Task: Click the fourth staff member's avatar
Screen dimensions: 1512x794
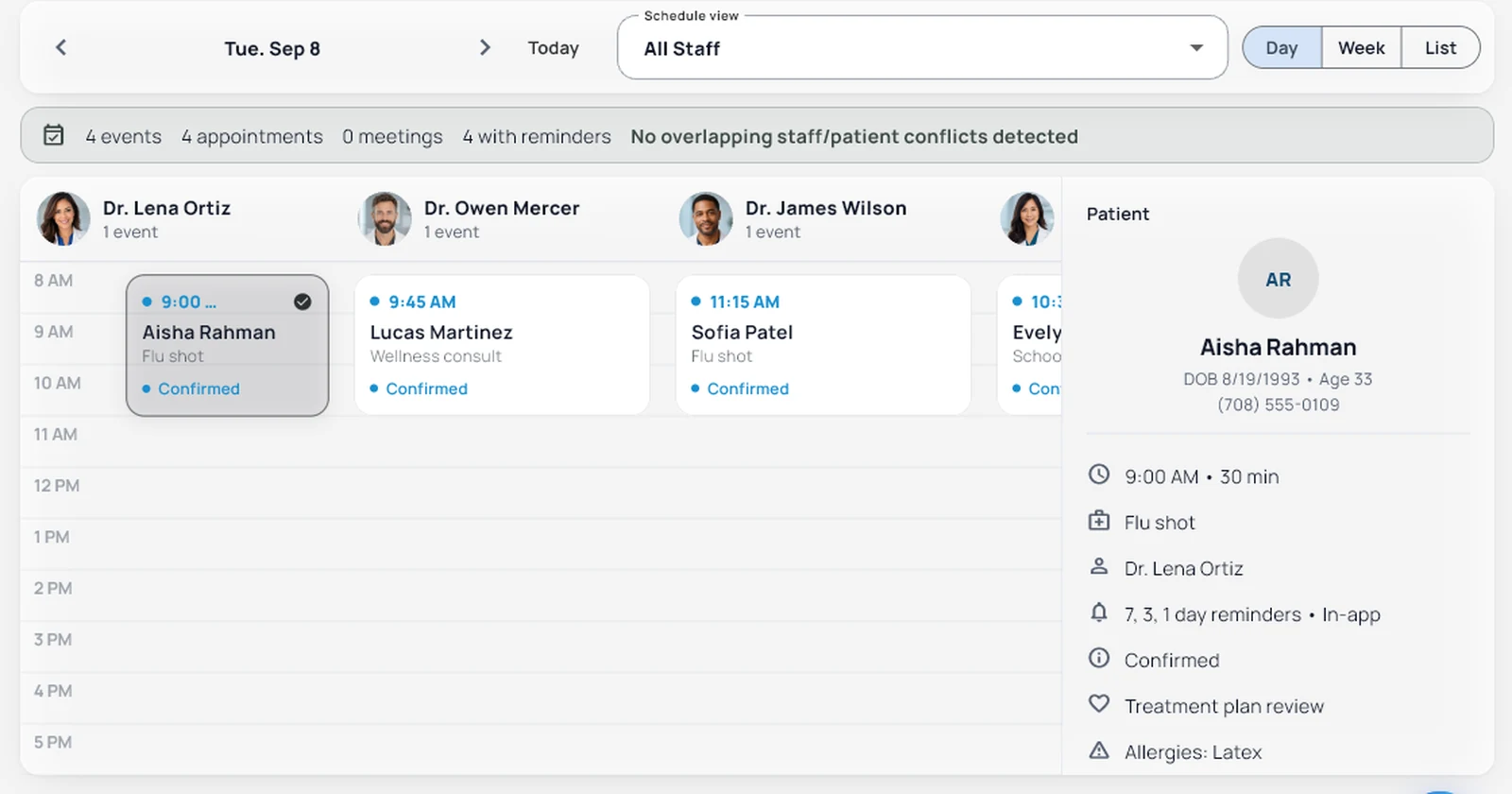Action: click(1027, 218)
